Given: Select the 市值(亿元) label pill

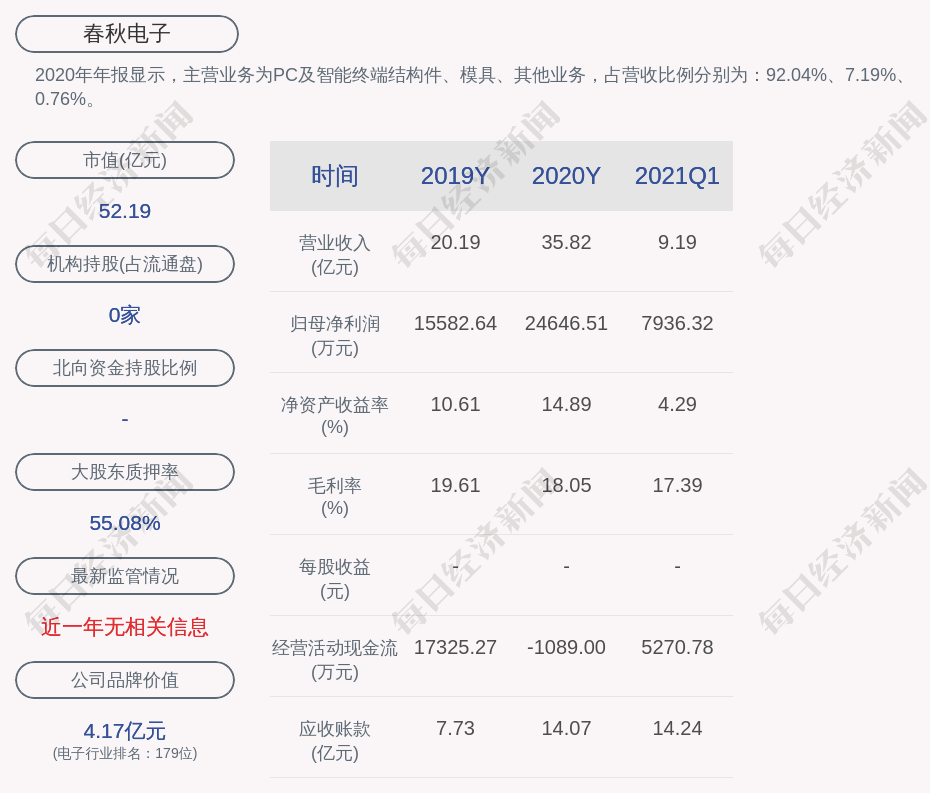Looking at the screenshot, I should point(125,160).
